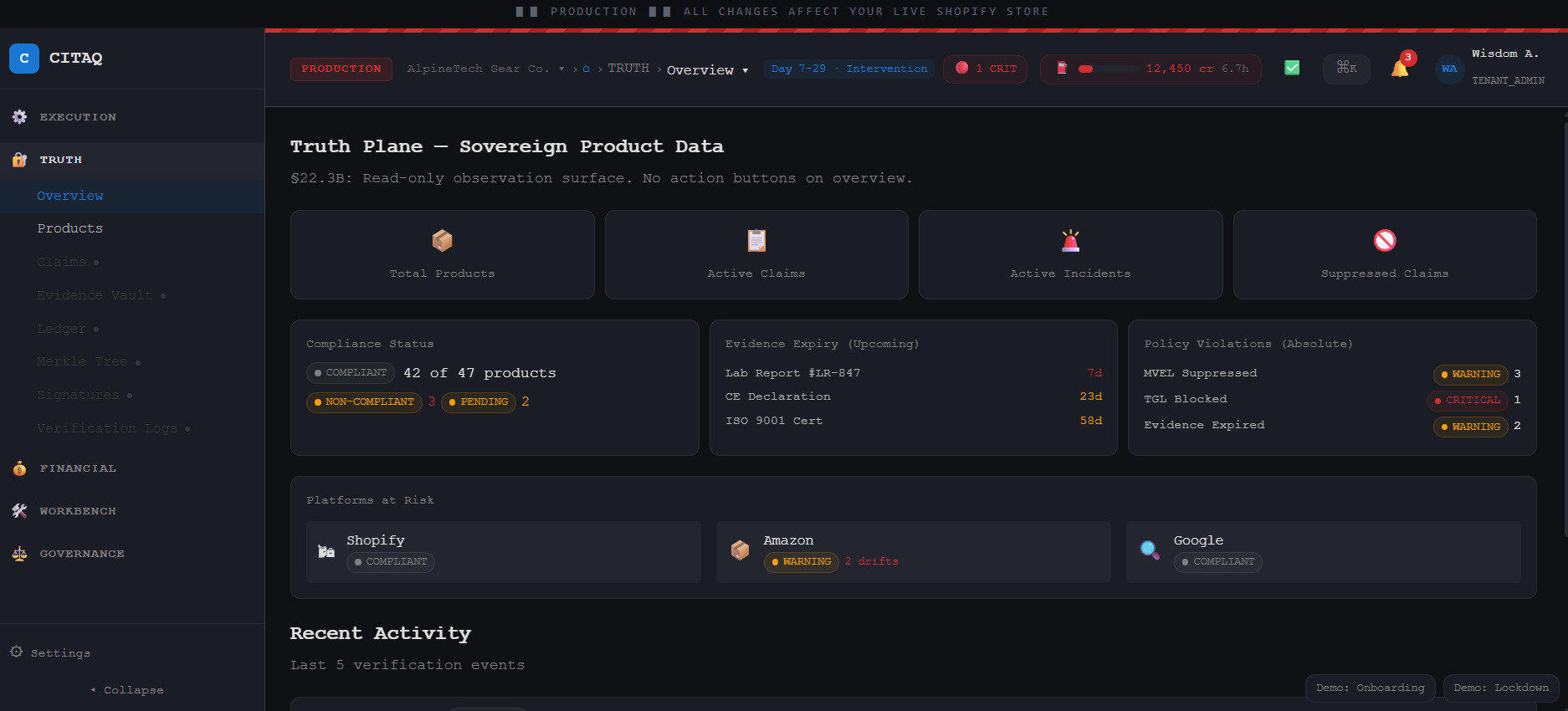The image size is (1568, 711).
Task: Expand the Governance section
Action: [132, 554]
